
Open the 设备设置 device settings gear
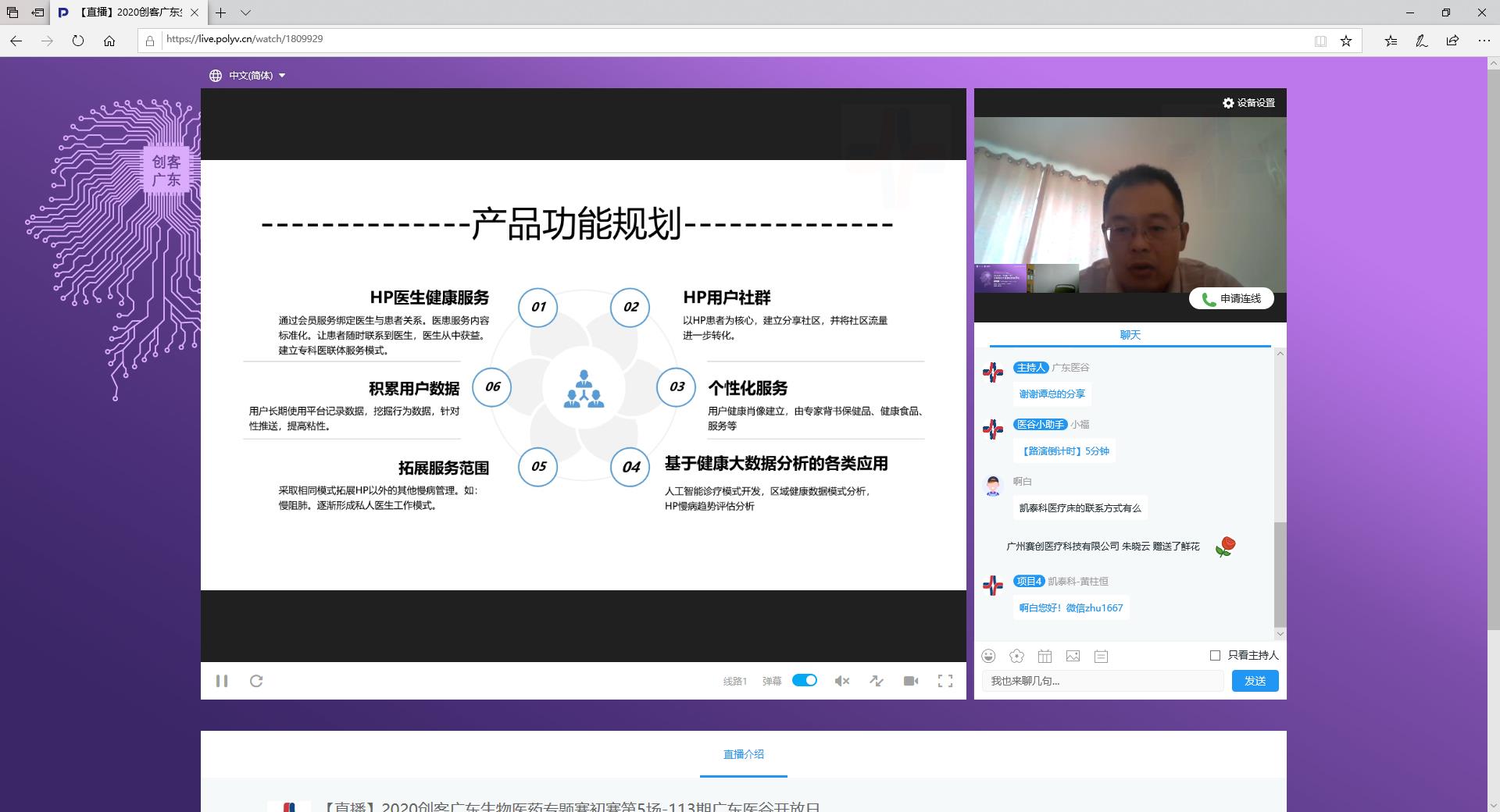coord(1248,102)
